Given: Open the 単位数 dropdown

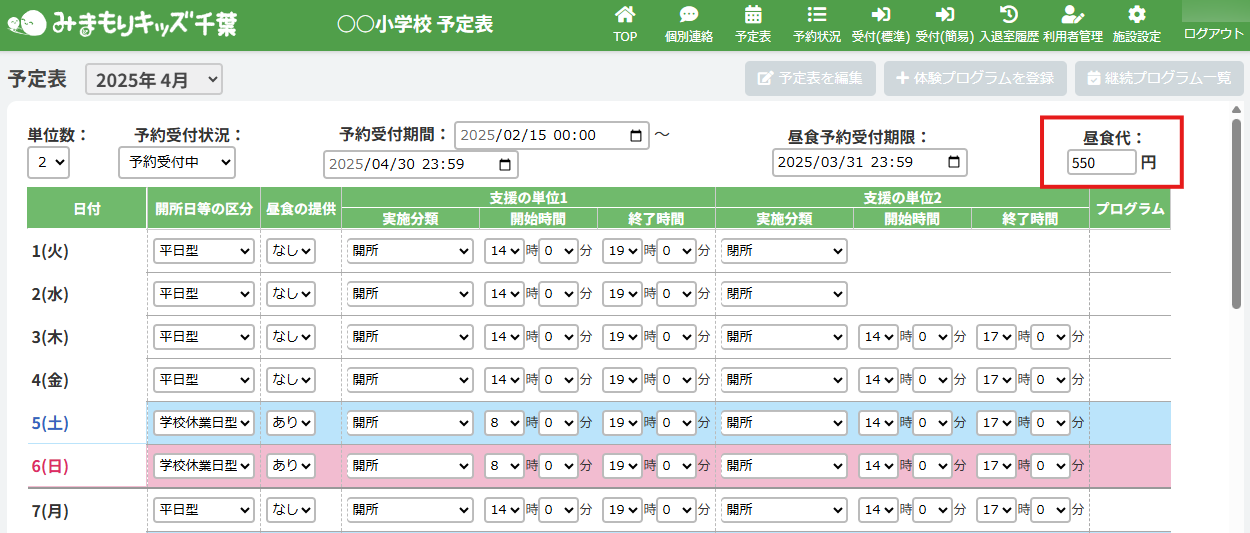Looking at the screenshot, I should pos(48,162).
